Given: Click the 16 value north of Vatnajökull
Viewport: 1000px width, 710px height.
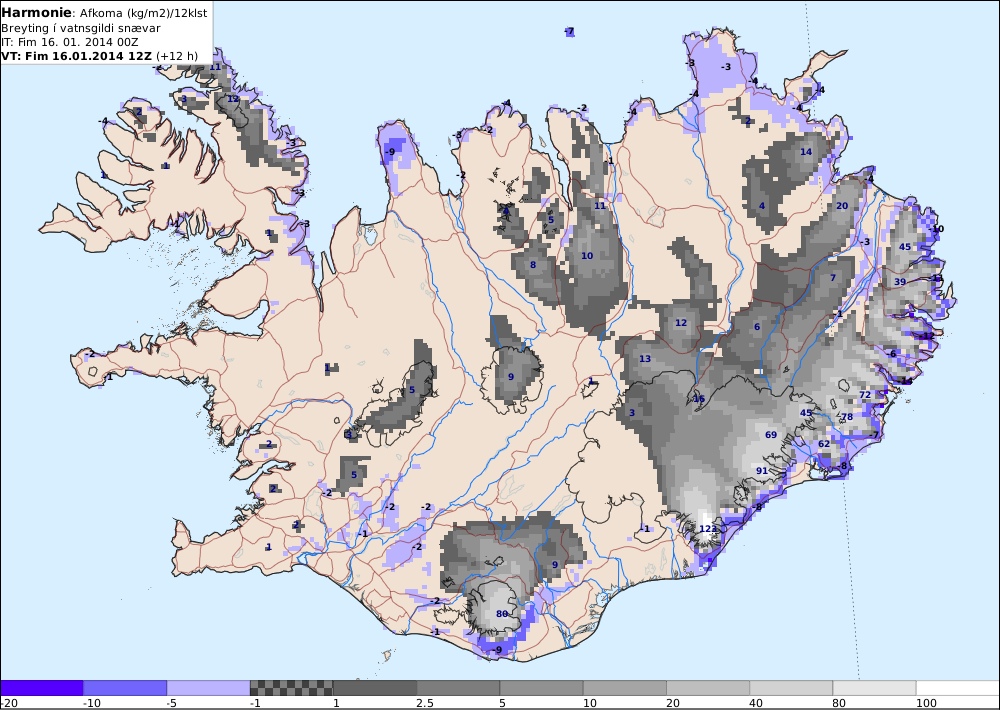Looking at the screenshot, I should point(699,399).
